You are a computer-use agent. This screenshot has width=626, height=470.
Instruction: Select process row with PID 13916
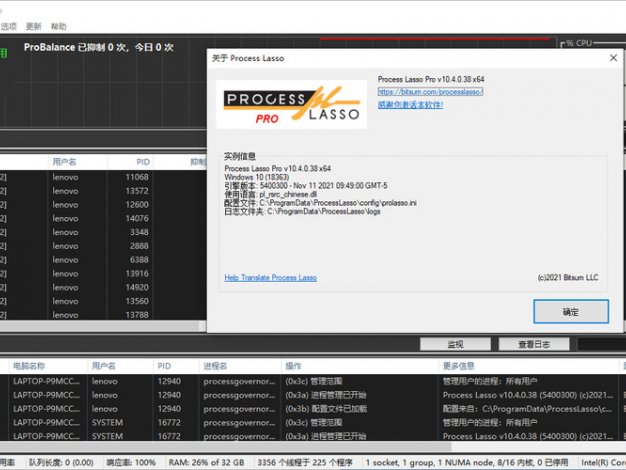tap(103, 274)
